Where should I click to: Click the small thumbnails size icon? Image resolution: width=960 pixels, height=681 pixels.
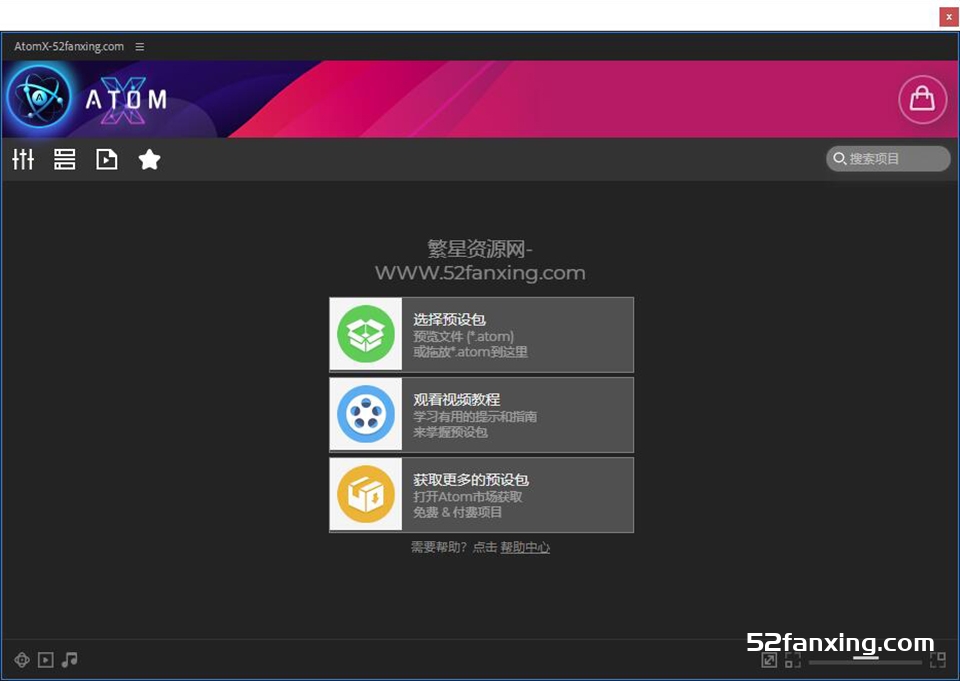point(793,660)
